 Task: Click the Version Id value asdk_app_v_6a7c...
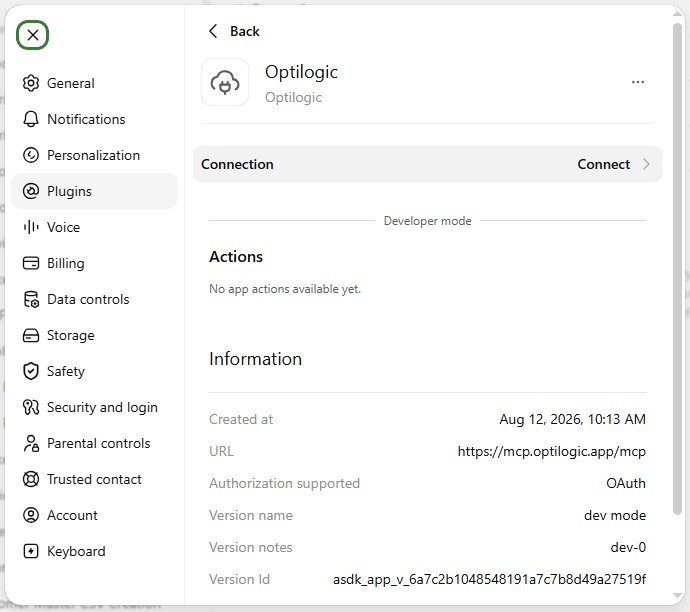coord(489,579)
